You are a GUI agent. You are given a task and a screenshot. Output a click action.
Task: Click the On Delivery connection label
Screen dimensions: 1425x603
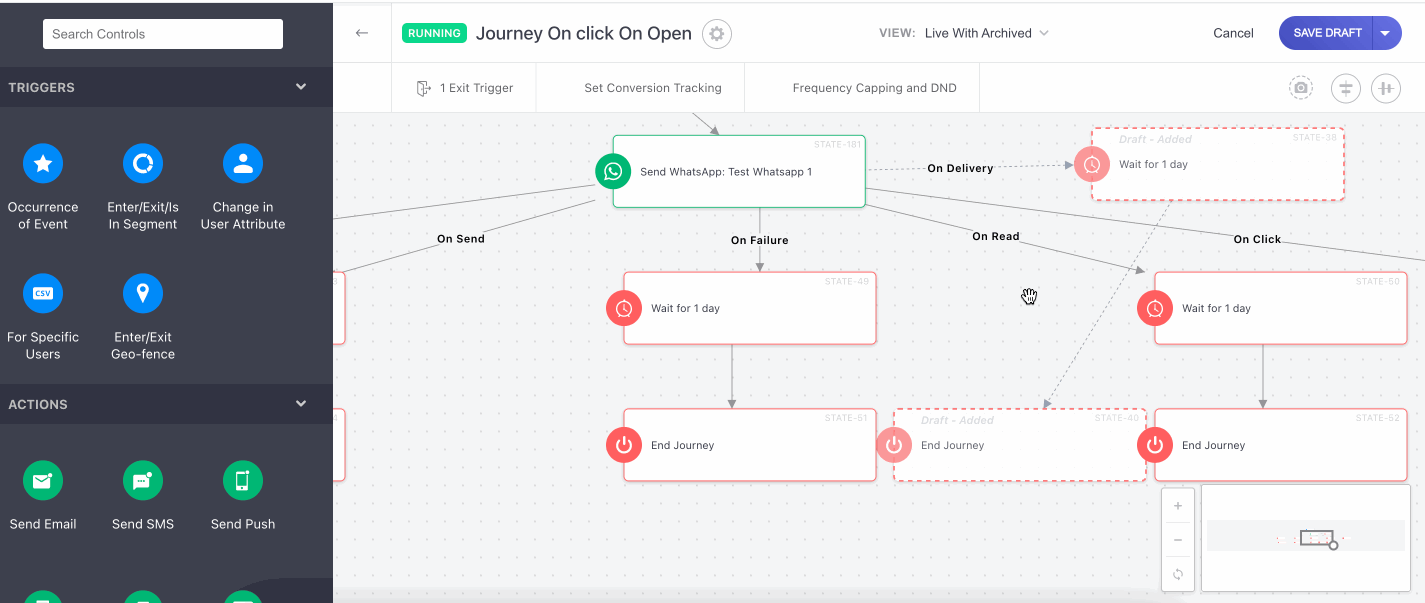tap(960, 168)
